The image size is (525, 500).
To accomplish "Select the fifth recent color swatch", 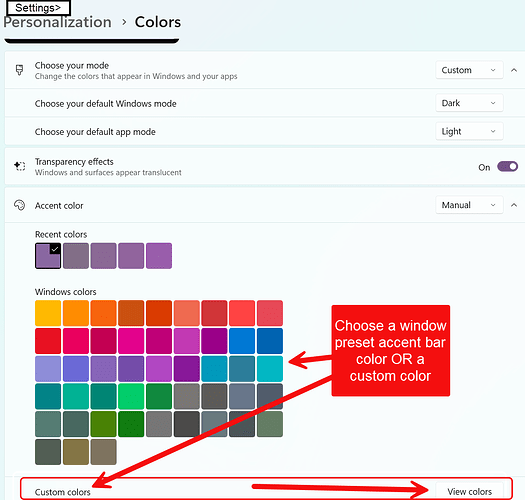I will tap(159, 256).
